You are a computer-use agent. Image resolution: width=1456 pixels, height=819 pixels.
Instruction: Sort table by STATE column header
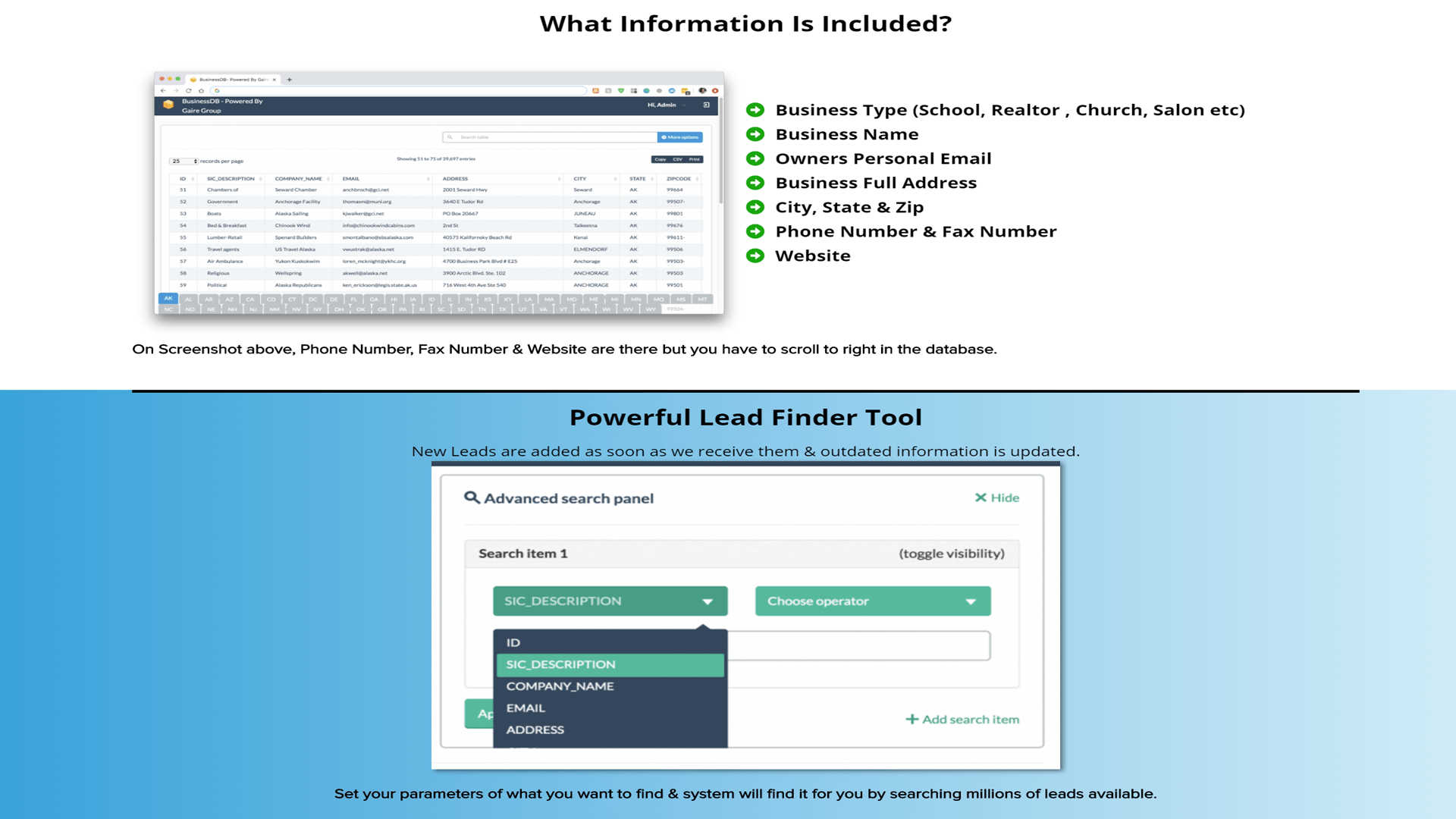tap(638, 179)
